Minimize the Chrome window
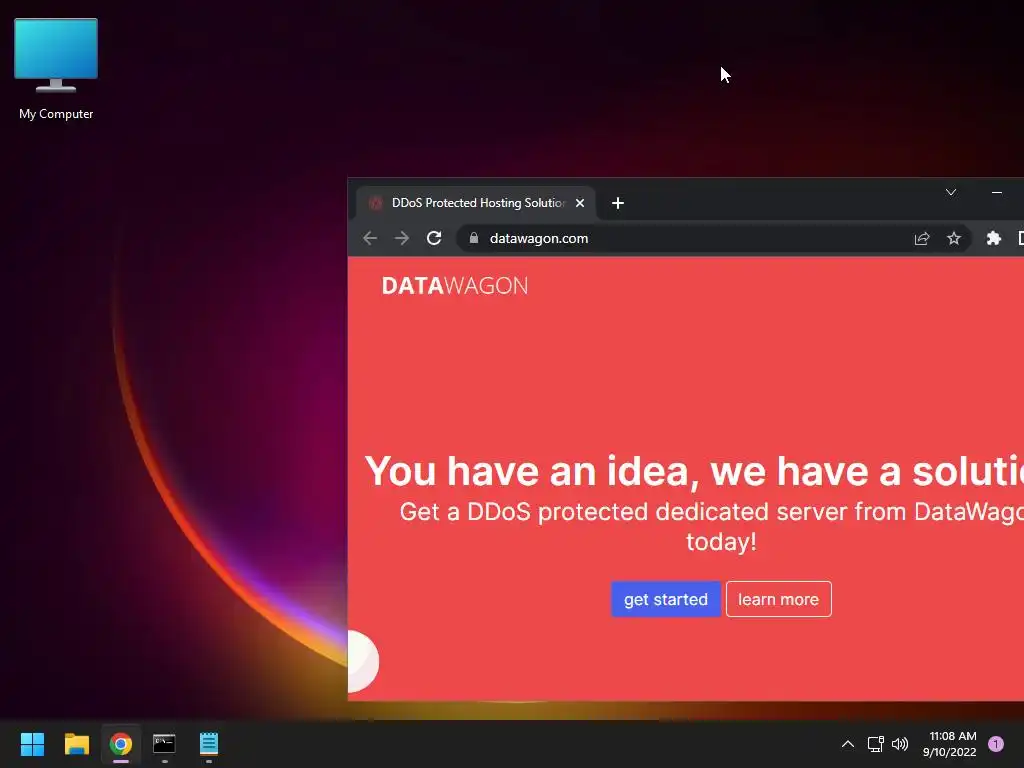The height and width of the screenshot is (768, 1024). (x=997, y=192)
